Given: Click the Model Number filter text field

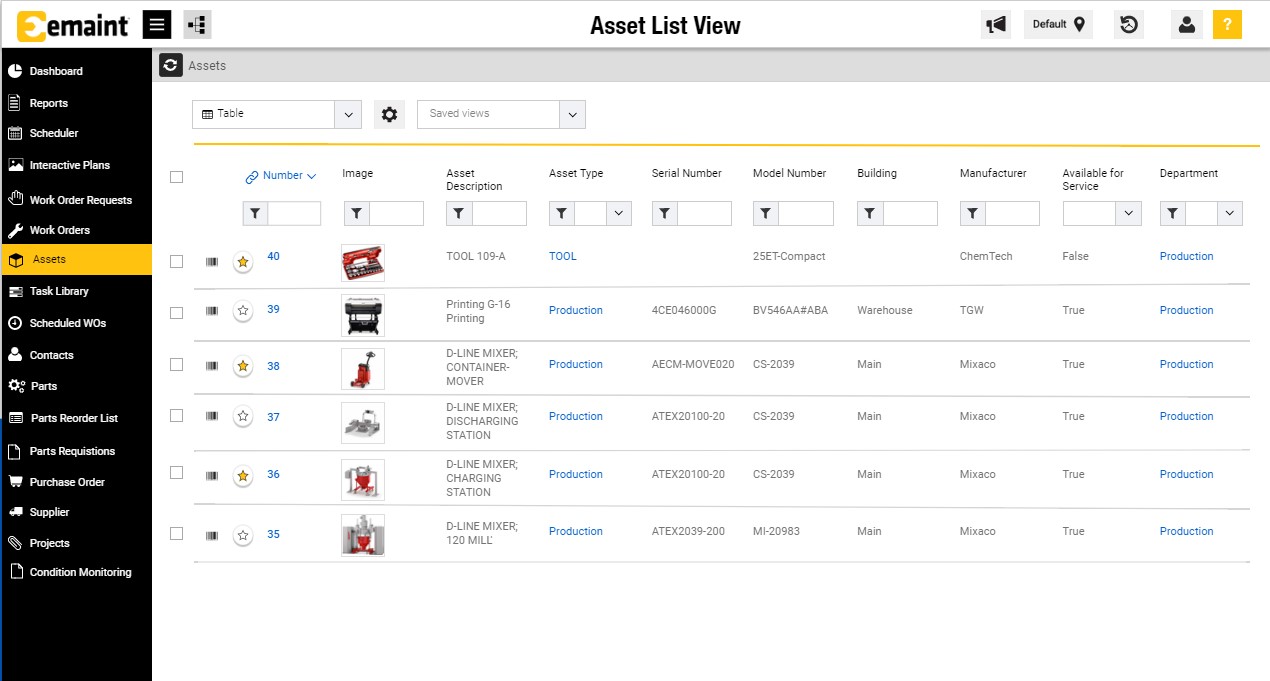Looking at the screenshot, I should 806,213.
